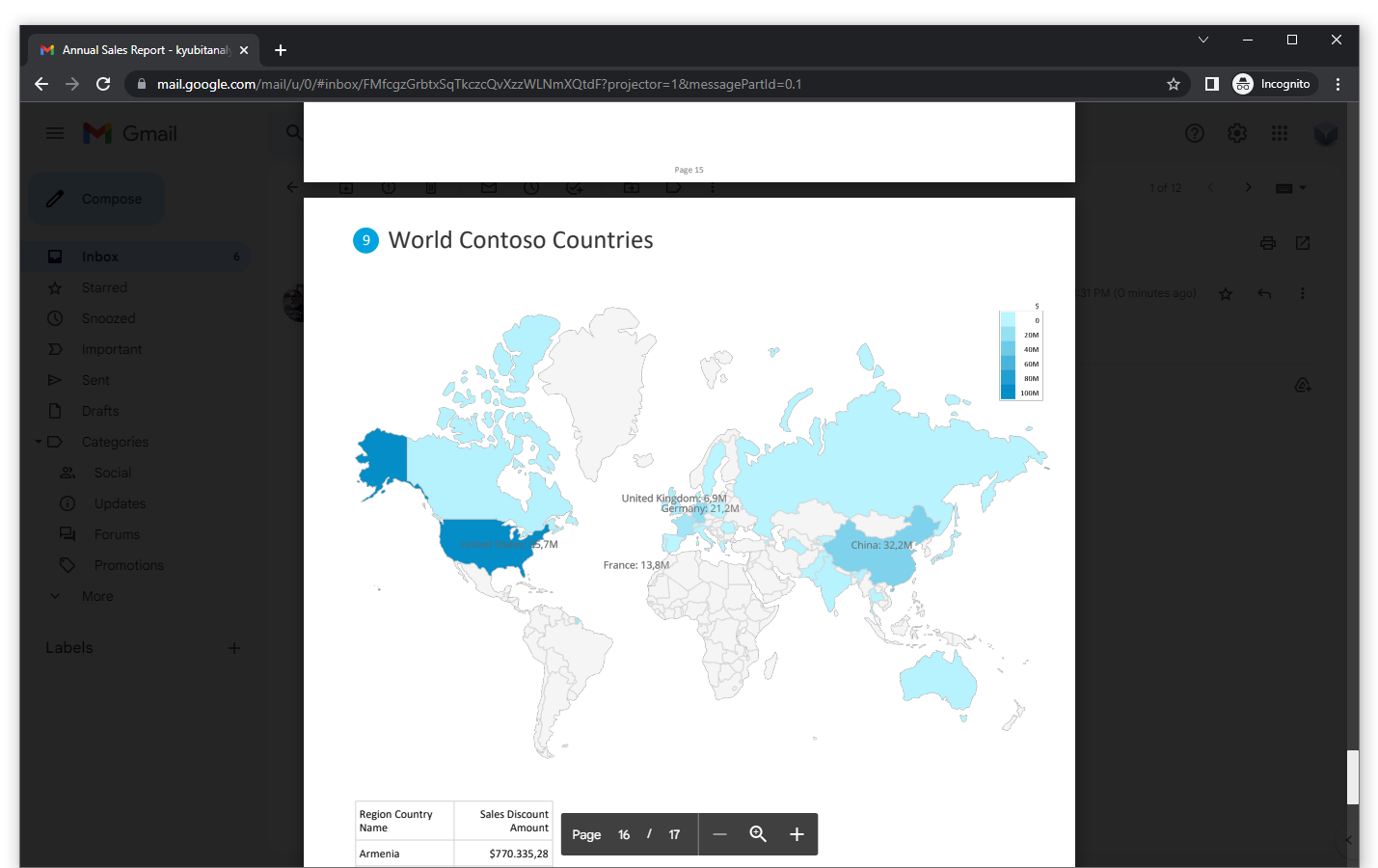Open Gmail settings gear
The width and height of the screenshot is (1378, 868).
[1237, 133]
